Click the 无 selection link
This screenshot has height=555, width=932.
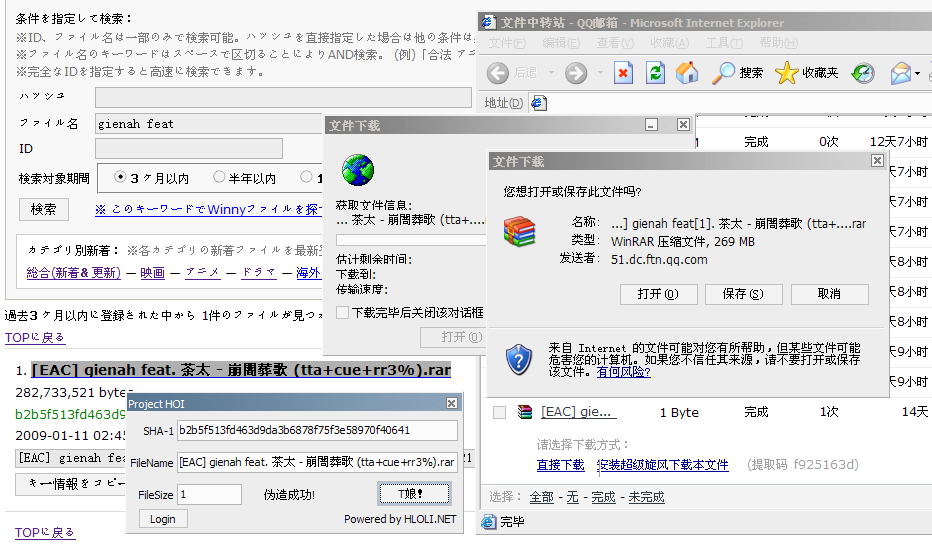(x=572, y=497)
